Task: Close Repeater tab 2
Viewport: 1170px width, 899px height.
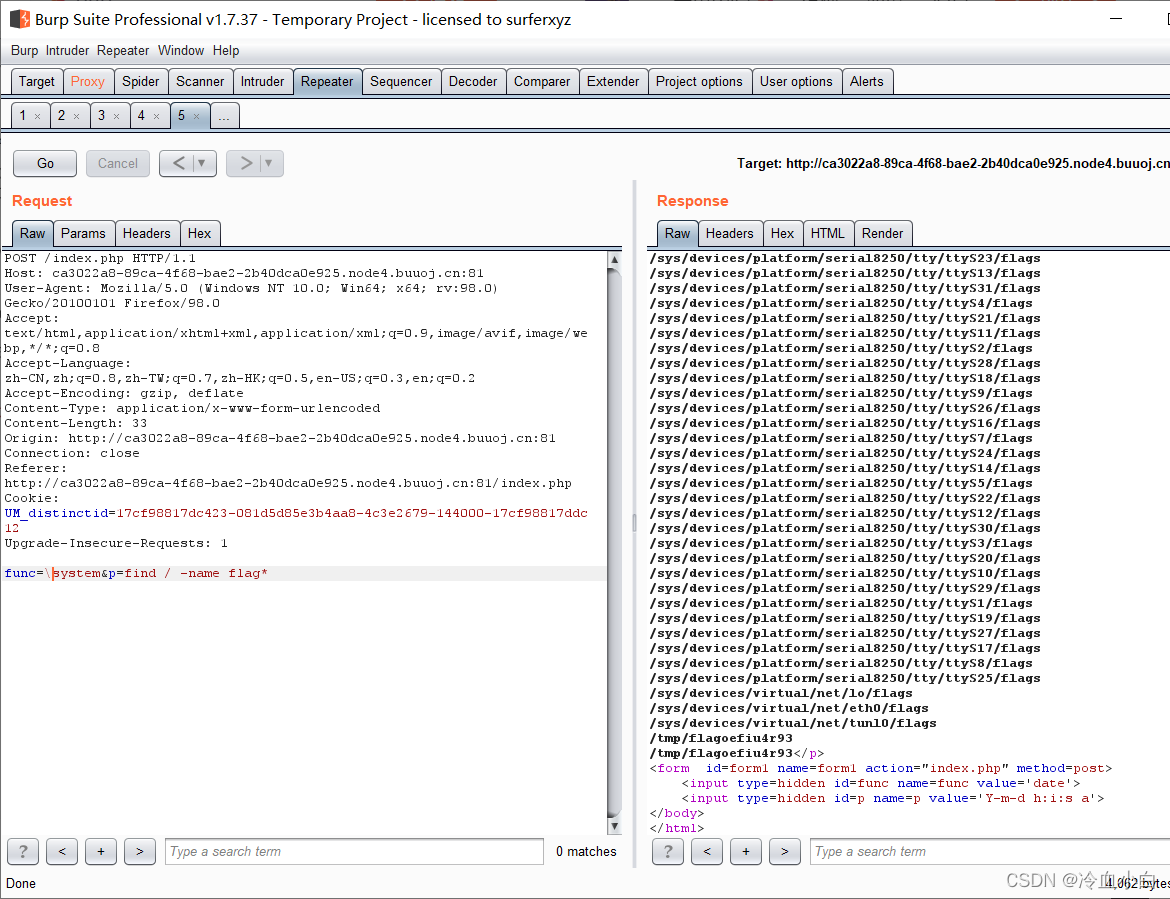Action: click(x=76, y=116)
